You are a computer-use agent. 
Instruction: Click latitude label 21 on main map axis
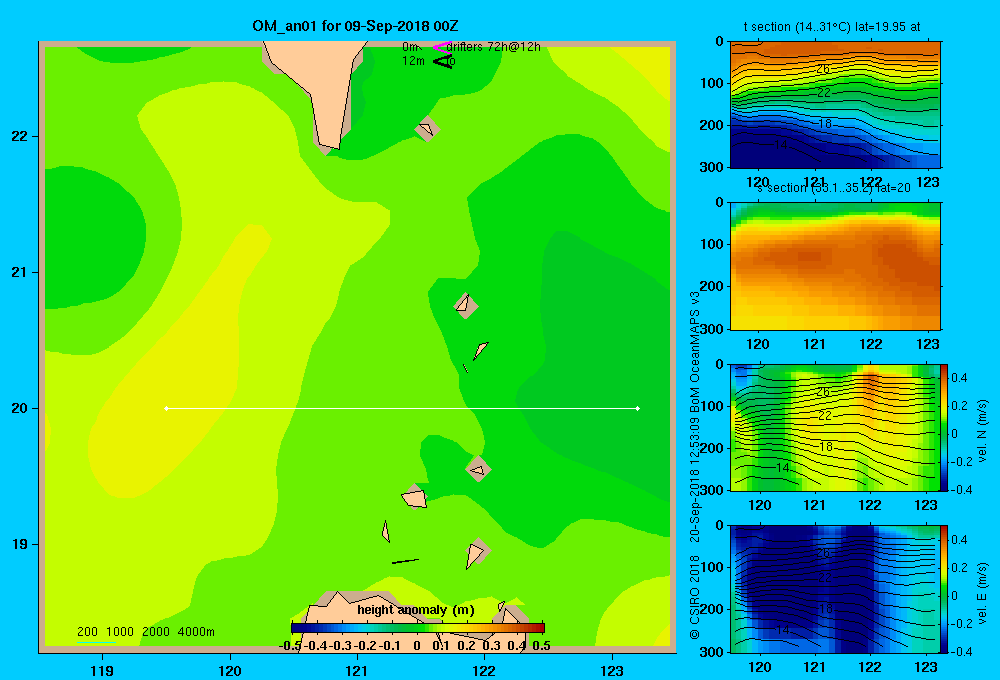pos(20,272)
